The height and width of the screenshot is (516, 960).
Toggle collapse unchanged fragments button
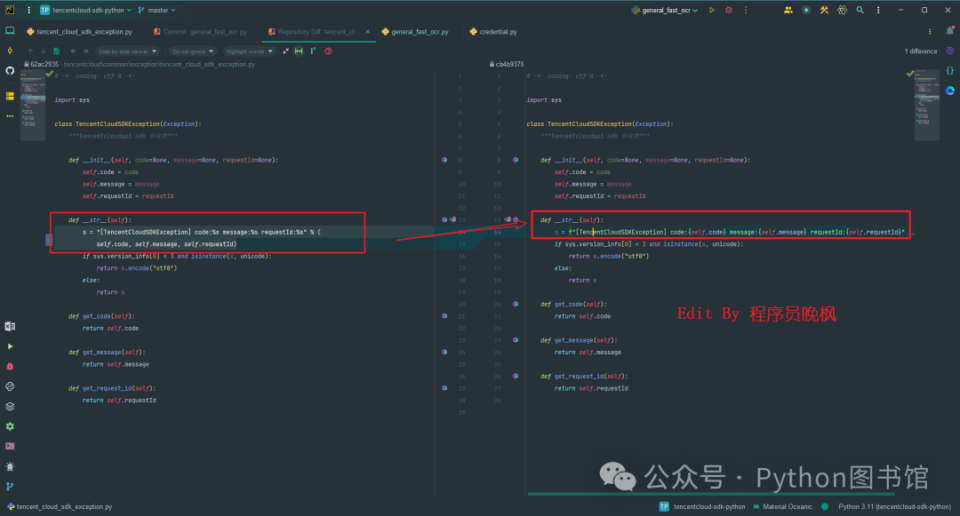[x=285, y=50]
